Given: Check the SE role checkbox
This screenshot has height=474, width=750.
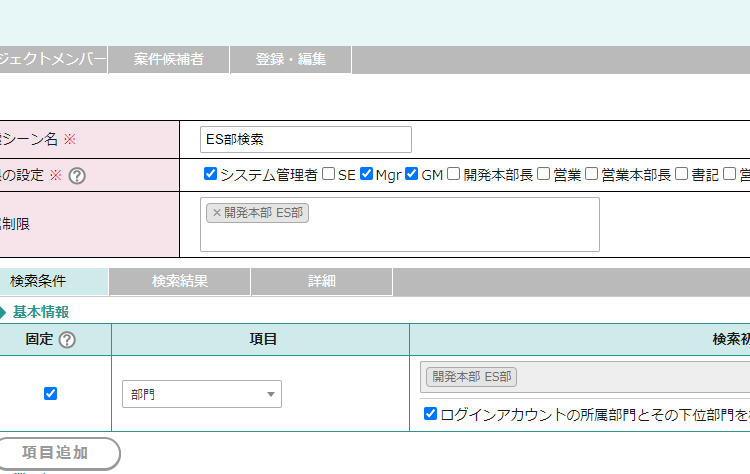Looking at the screenshot, I should click(x=328, y=174).
